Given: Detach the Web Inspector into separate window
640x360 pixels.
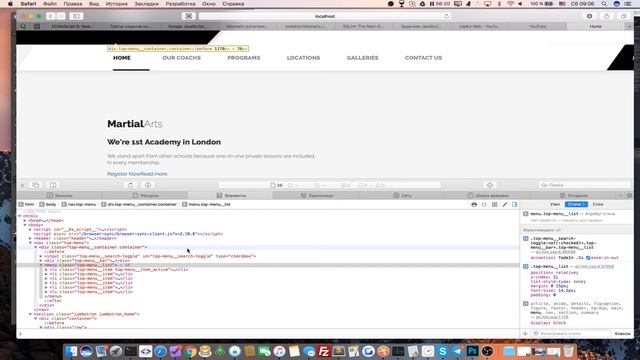Looking at the screenshot, I should [36, 185].
